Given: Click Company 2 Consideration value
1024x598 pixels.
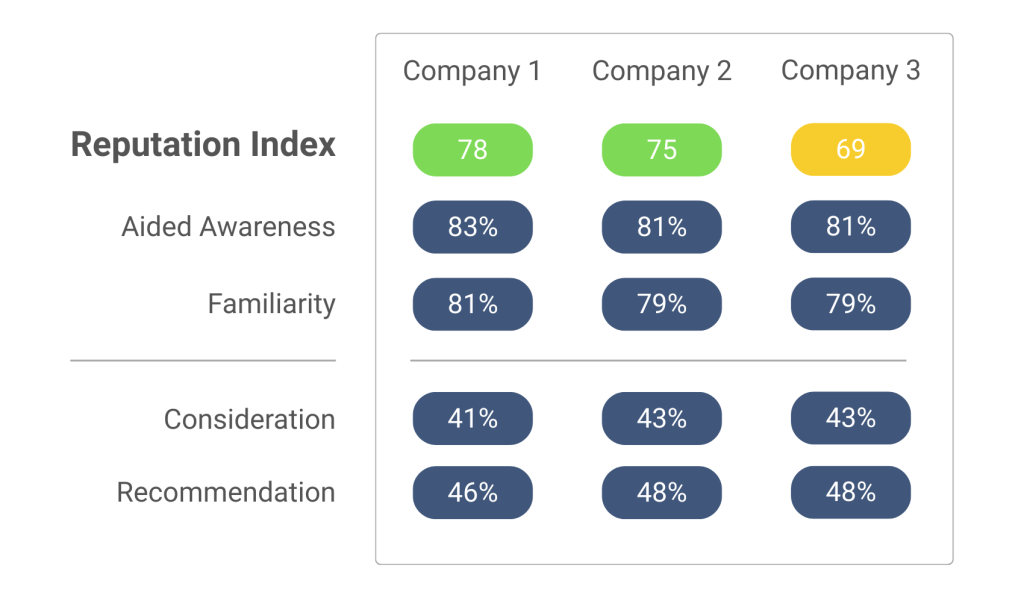Looking at the screenshot, I should pos(661,418).
